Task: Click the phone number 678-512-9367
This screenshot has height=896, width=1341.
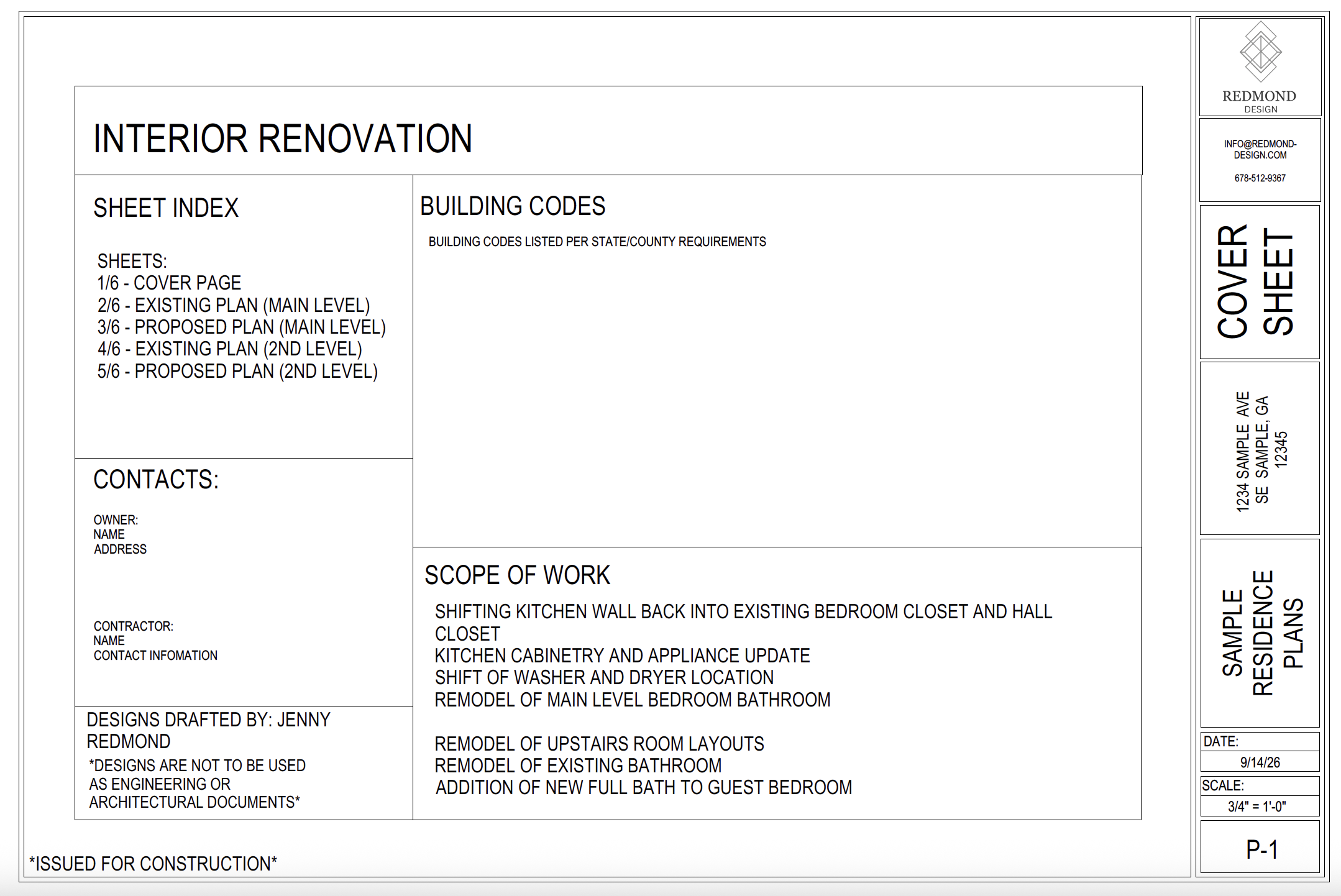Action: [x=1260, y=178]
